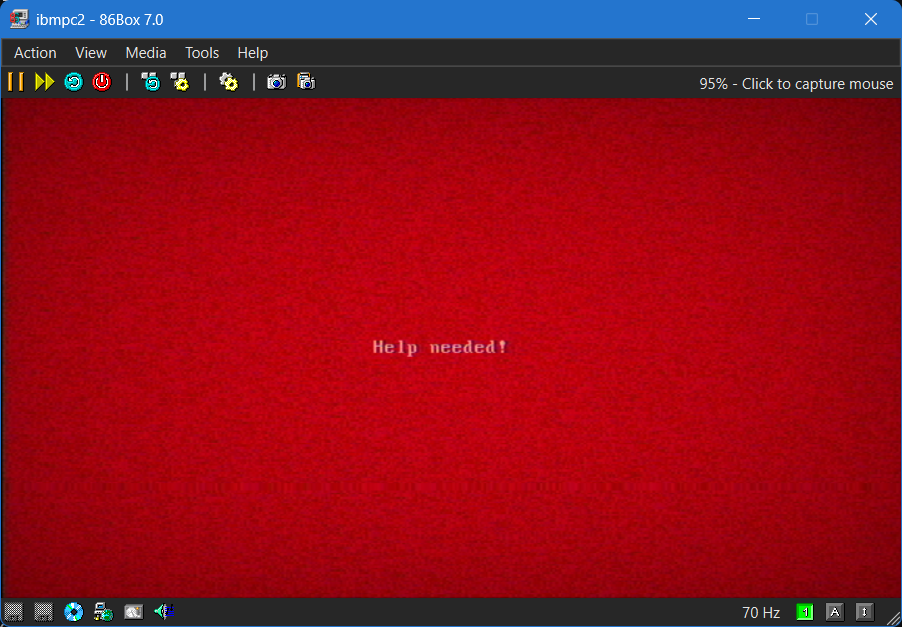The image size is (902, 627).
Task: Click the network globe status icon
Action: [x=104, y=612]
